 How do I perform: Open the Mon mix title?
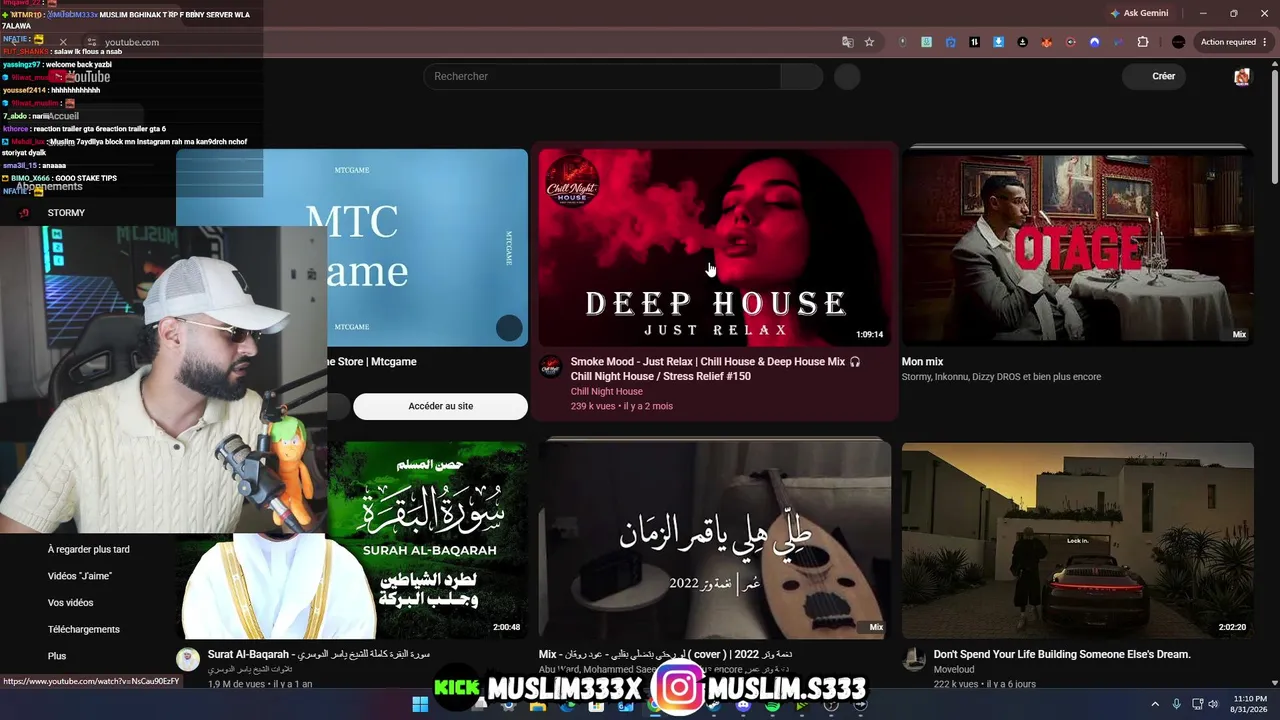[x=923, y=362]
